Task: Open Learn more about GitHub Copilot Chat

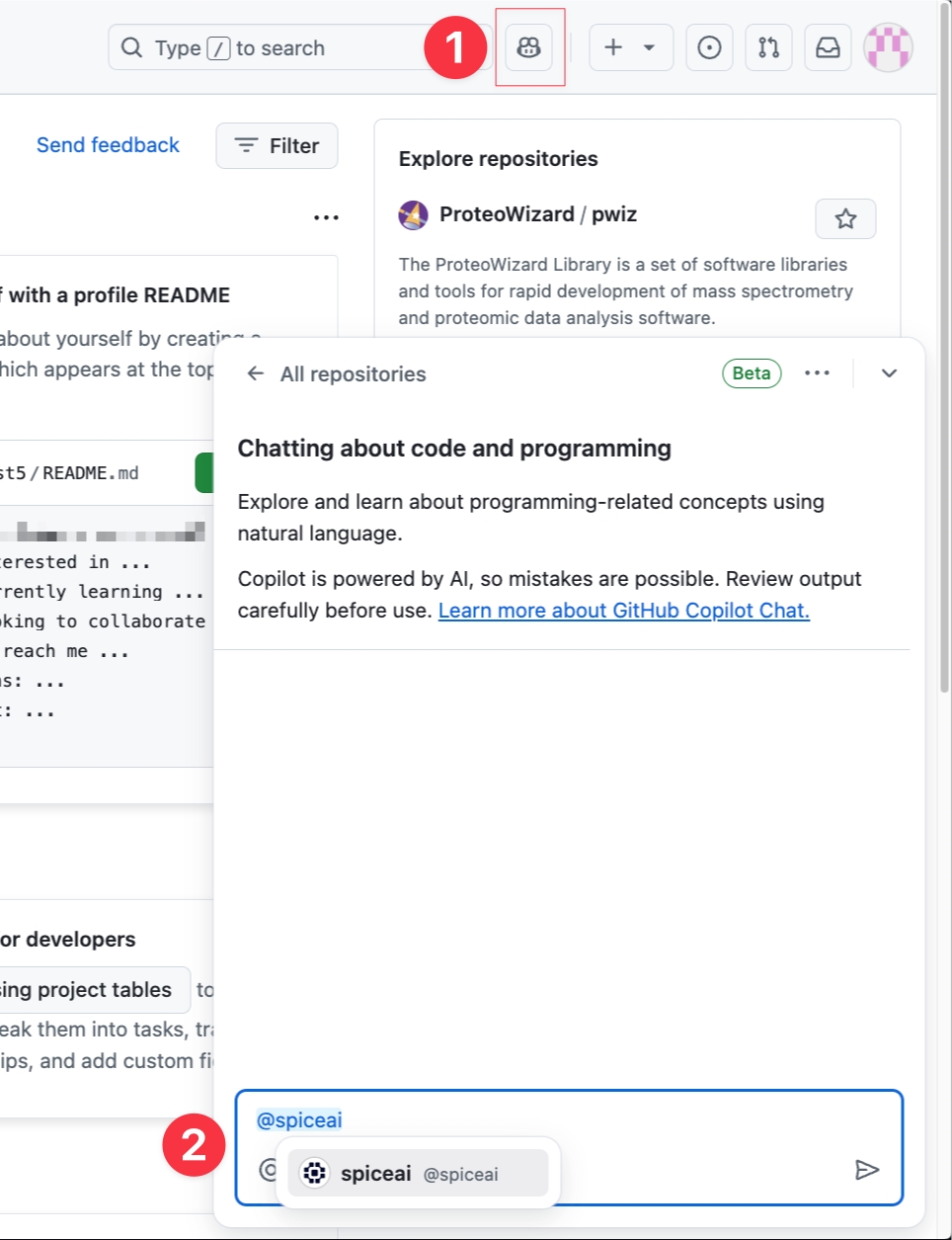Action: [623, 611]
